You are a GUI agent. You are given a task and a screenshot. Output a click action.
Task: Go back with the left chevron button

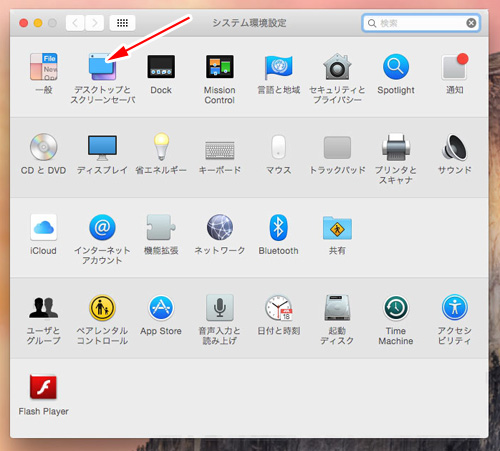[75, 23]
